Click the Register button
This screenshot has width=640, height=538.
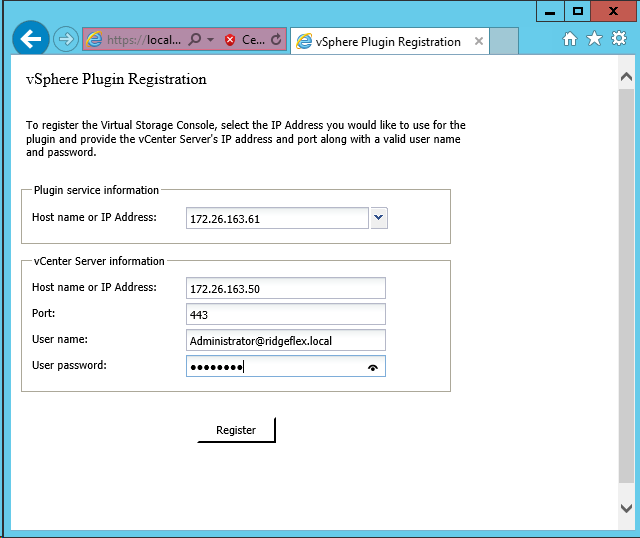tap(236, 430)
